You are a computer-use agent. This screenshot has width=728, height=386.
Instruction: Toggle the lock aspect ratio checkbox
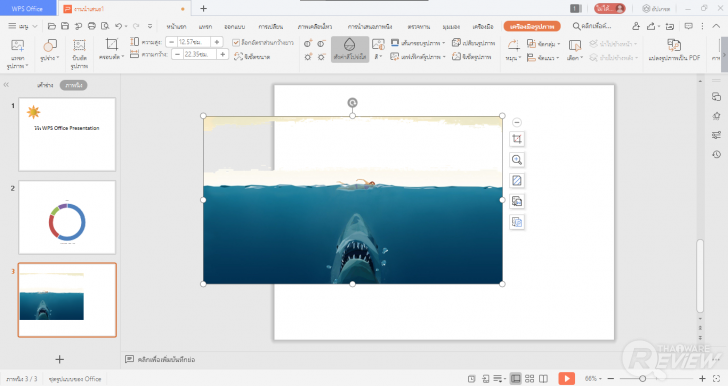click(x=236, y=43)
